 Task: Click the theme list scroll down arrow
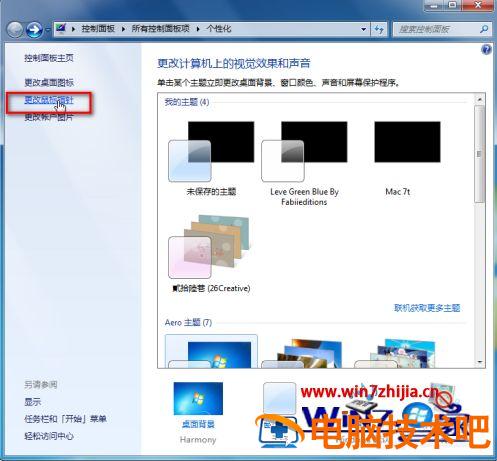(x=480, y=362)
